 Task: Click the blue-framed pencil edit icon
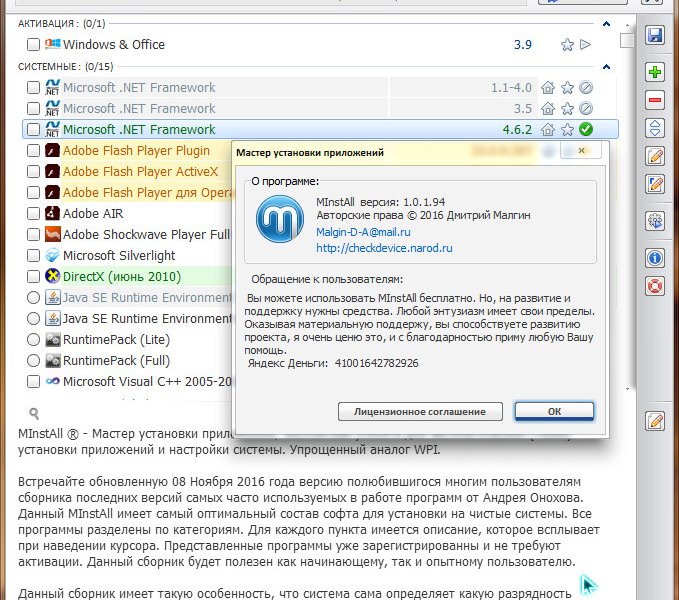click(655, 184)
